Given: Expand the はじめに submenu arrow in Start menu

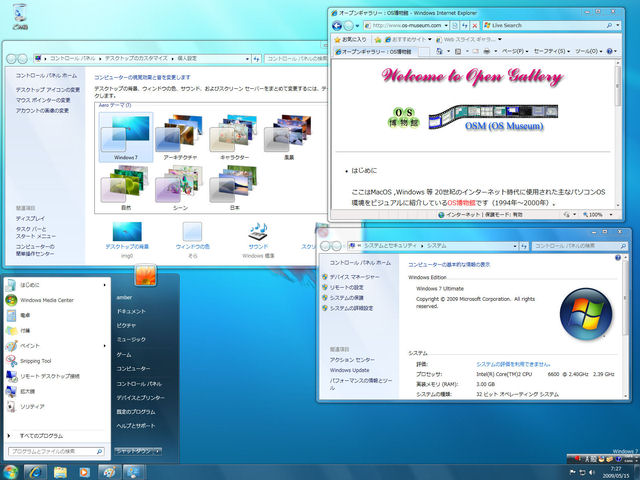Looking at the screenshot, I should point(104,285).
